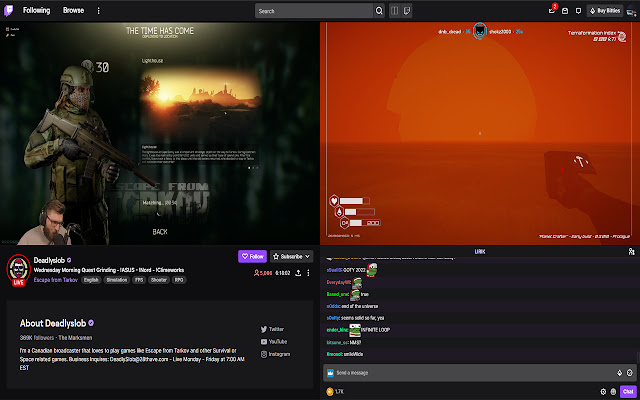Open stream options three-dot menu by share
640x400 pixels.
308,273
